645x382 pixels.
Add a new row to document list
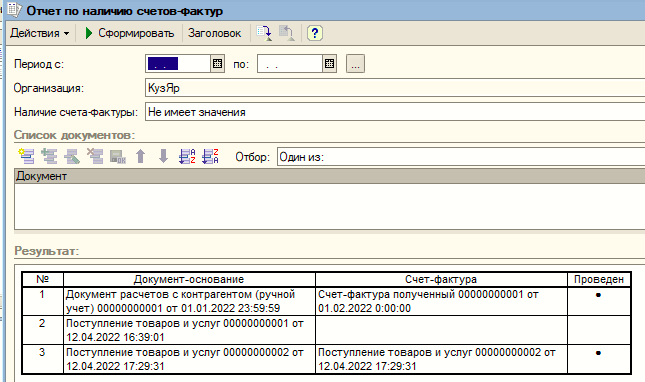click(x=27, y=156)
